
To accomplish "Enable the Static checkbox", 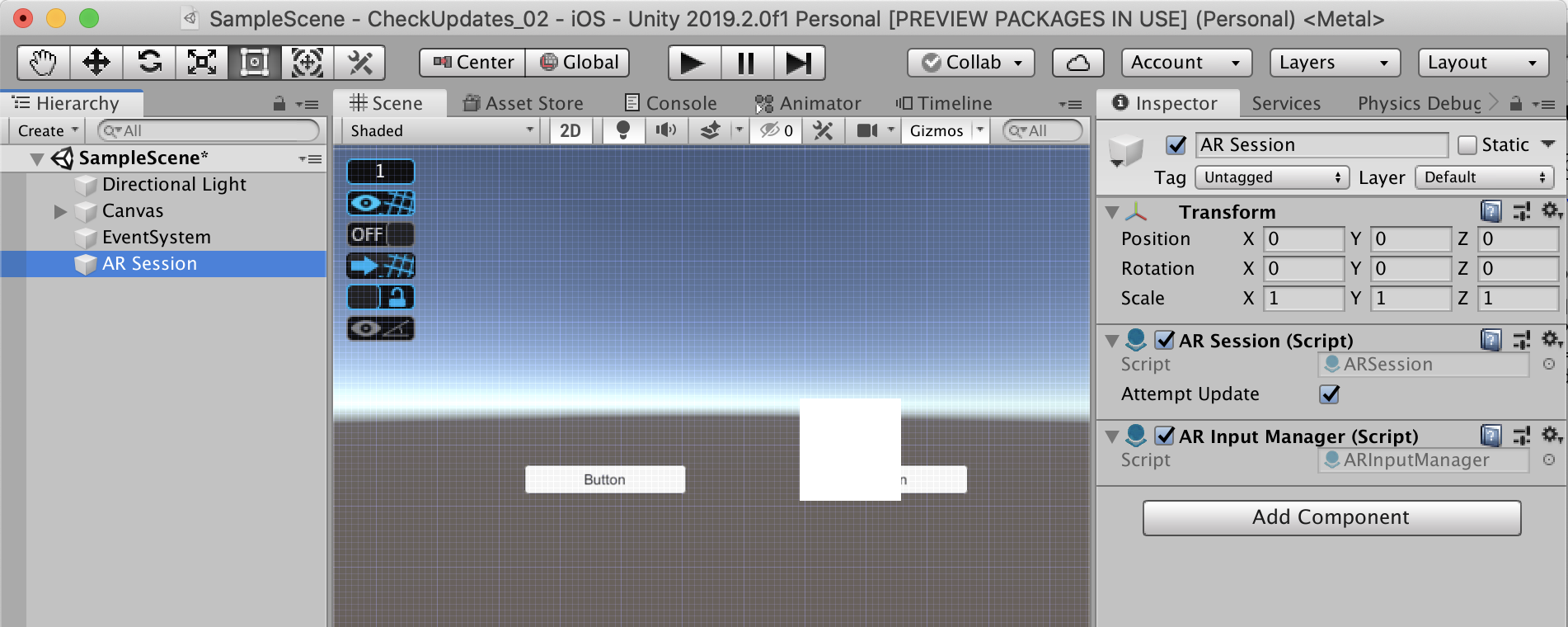I will [x=1467, y=145].
